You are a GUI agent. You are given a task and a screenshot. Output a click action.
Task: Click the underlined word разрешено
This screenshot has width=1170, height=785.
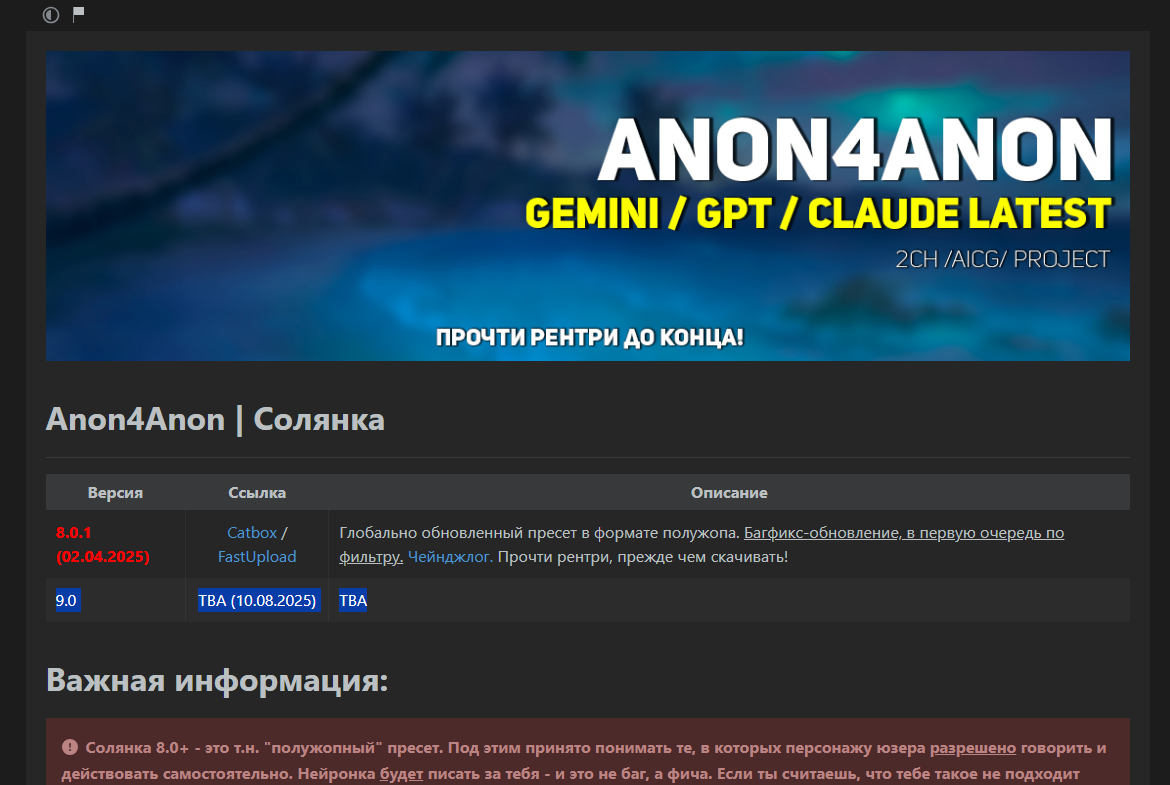pyautogui.click(x=973, y=748)
